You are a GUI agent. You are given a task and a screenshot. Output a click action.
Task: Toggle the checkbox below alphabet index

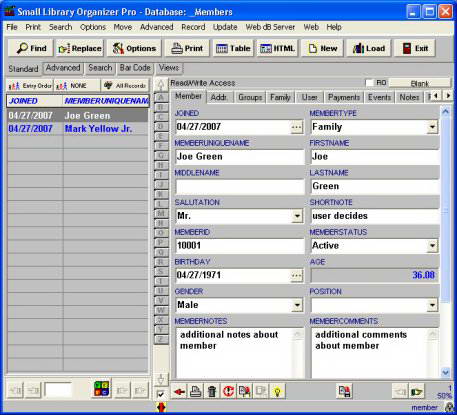(x=161, y=394)
